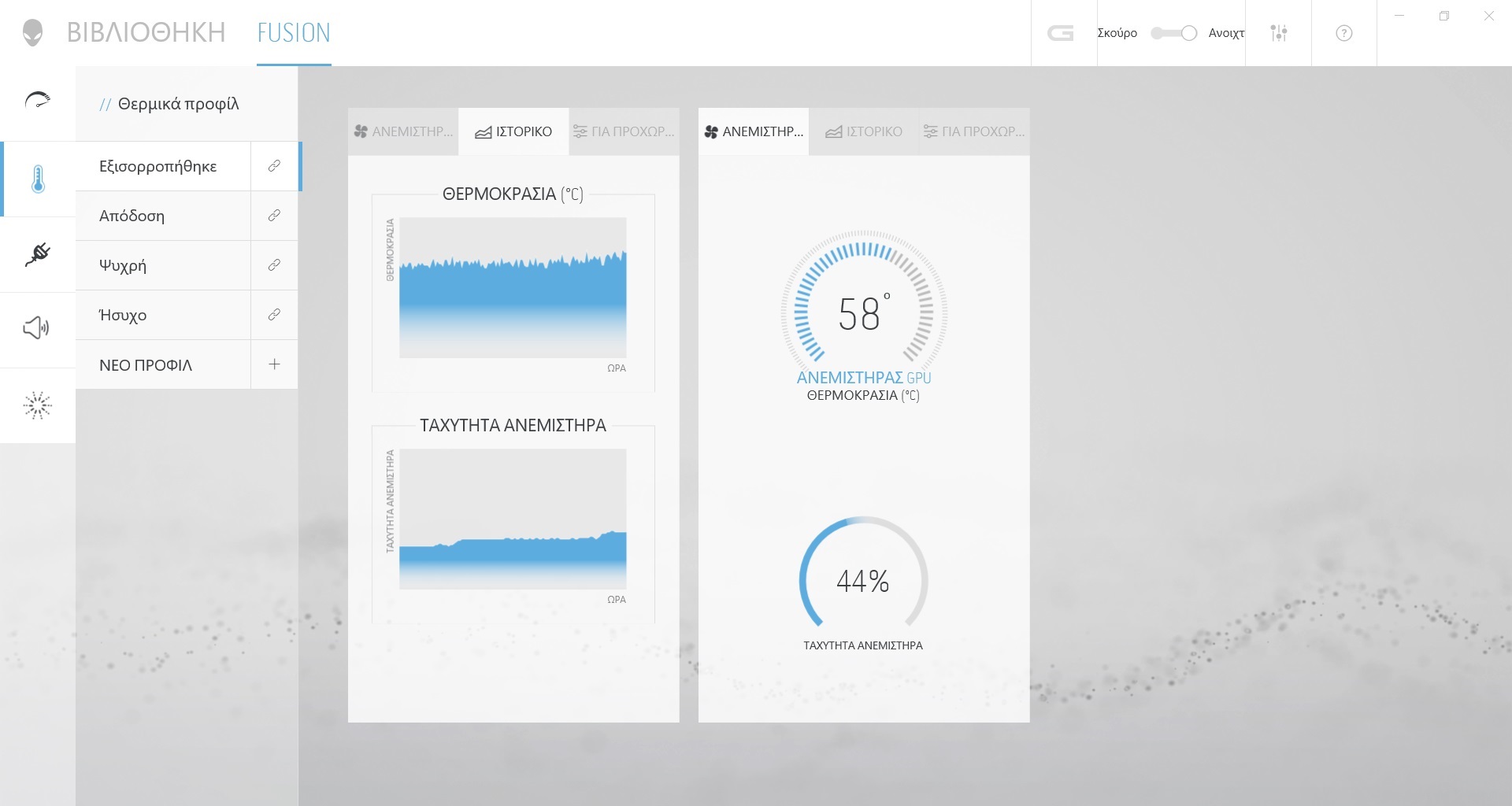The image size is (1512, 806).
Task: Open the settings sliders icon
Action: coord(1279,33)
